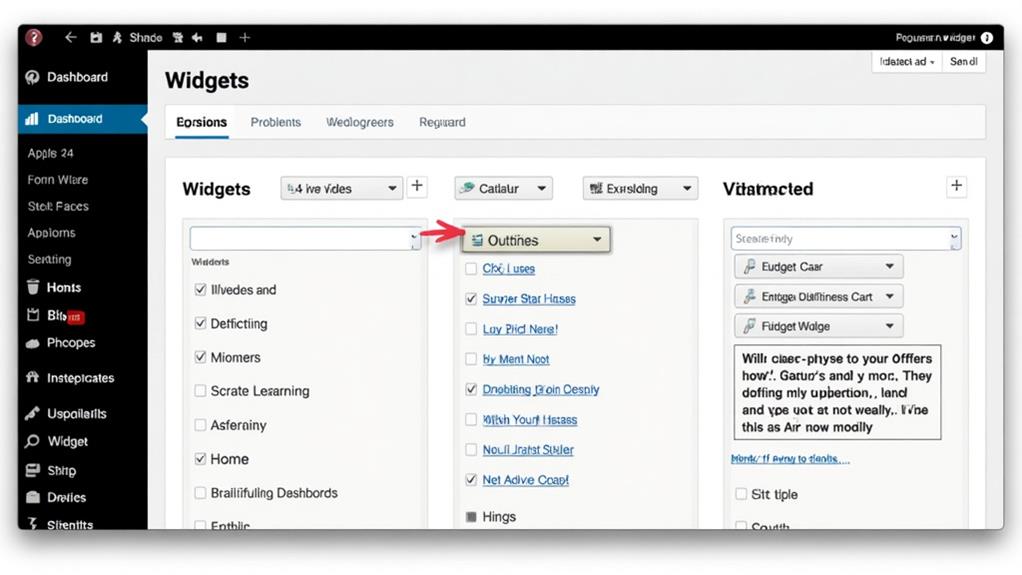Viewport: 1022px width, 575px height.
Task: Open the 'ive Vides' dropdown
Action: [x=342, y=188]
